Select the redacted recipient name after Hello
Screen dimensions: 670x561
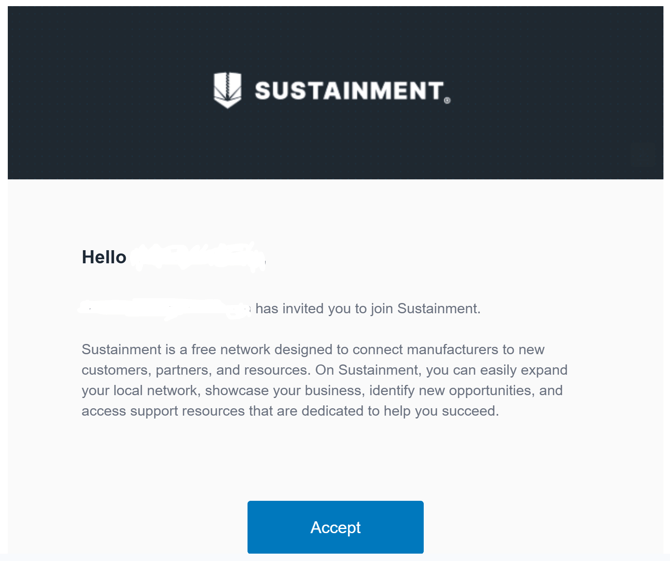point(198,257)
